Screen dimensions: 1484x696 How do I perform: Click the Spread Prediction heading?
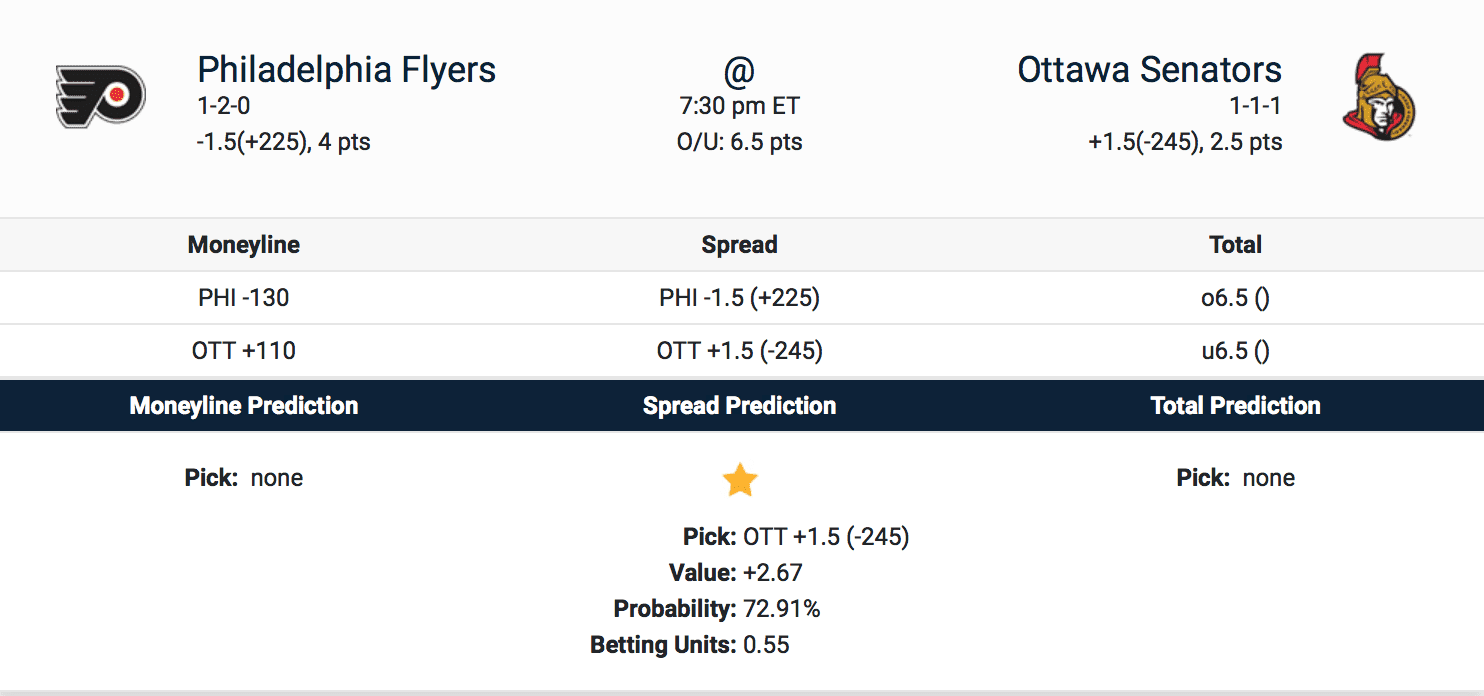coord(740,406)
